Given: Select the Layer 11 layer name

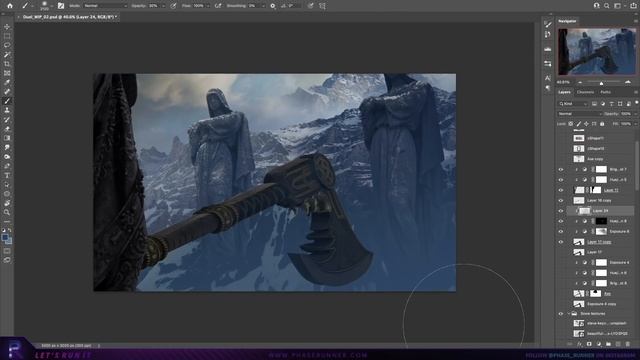Looking at the screenshot, I should 611,190.
